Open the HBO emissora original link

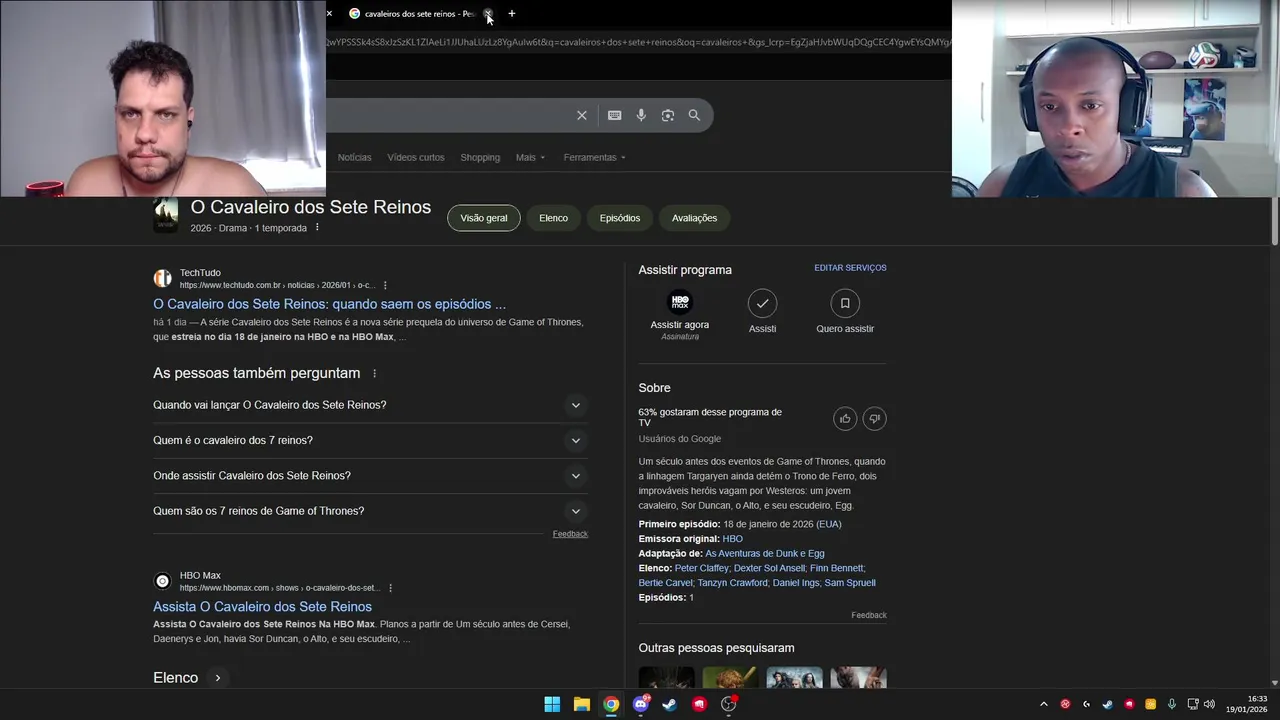point(732,539)
